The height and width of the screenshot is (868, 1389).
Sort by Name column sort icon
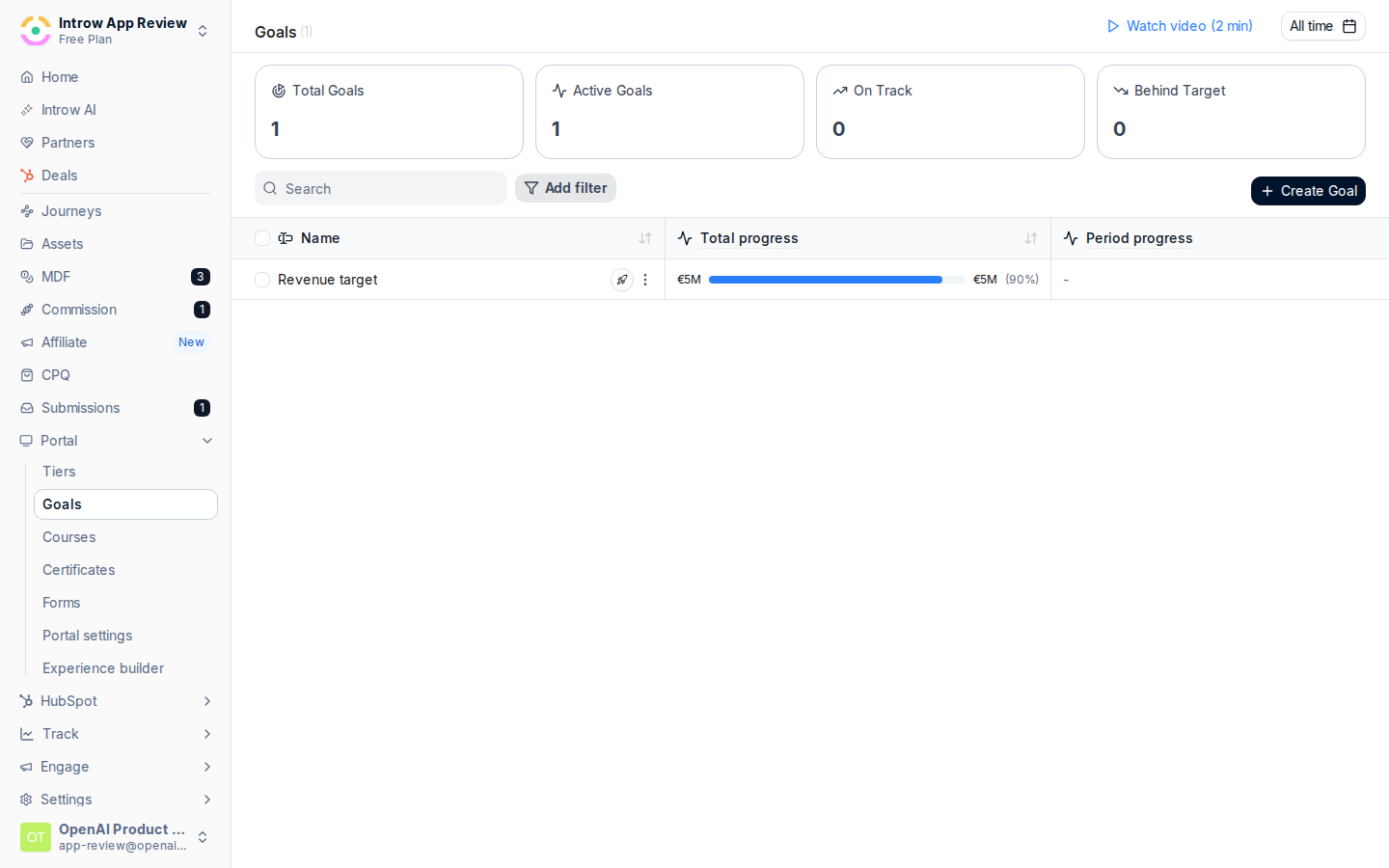(645, 238)
